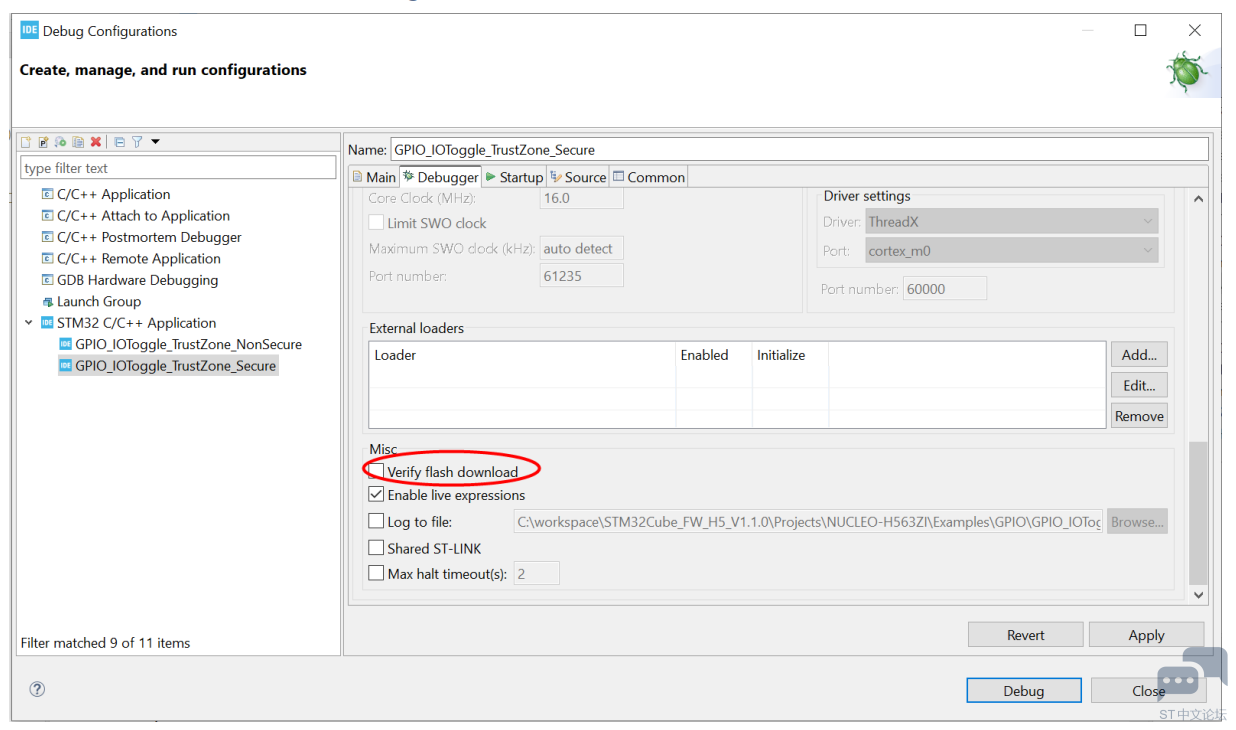The width and height of the screenshot is (1236, 730).
Task: Click the red Delete configuration icon
Action: click(x=96, y=142)
